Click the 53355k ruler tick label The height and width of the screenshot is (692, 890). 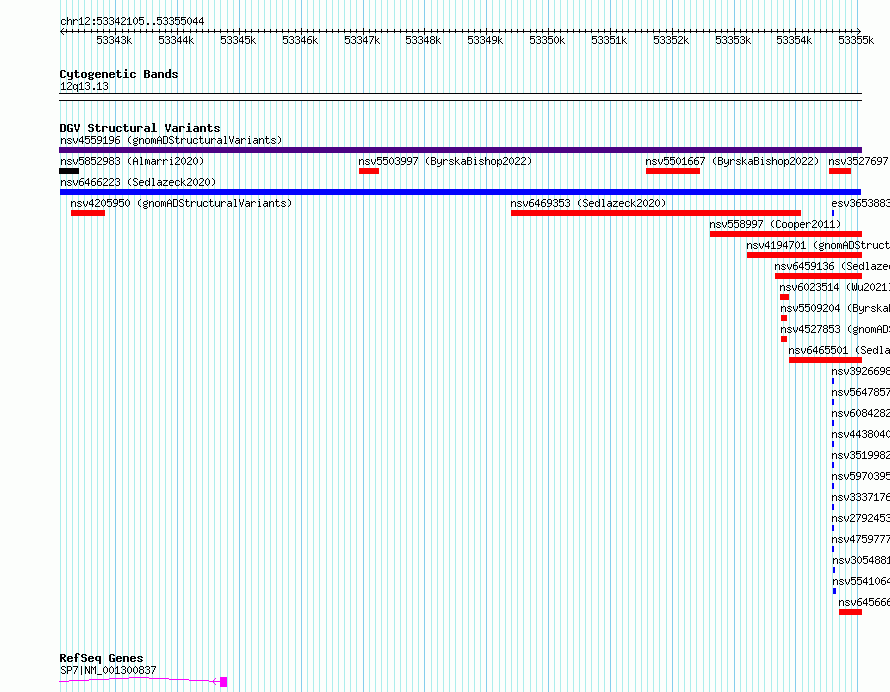coord(856,41)
